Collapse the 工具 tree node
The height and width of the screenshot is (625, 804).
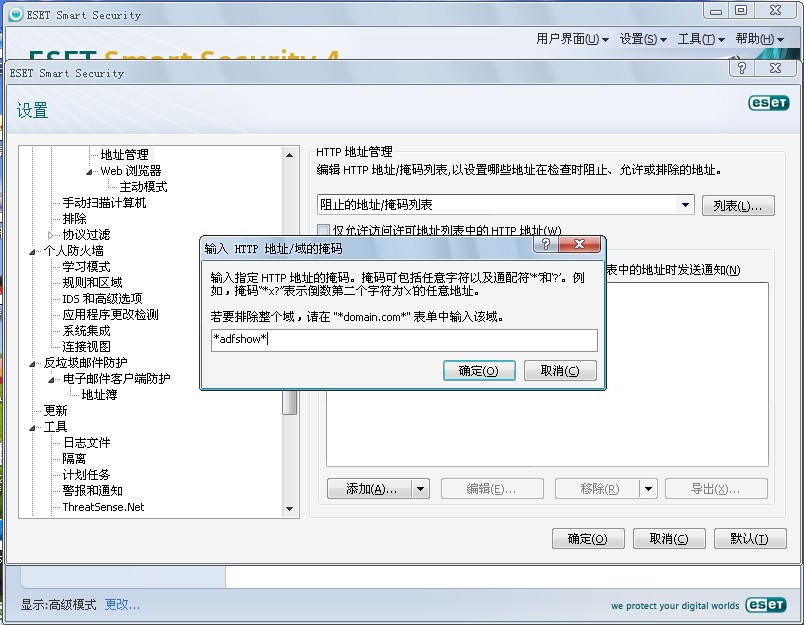click(32, 428)
